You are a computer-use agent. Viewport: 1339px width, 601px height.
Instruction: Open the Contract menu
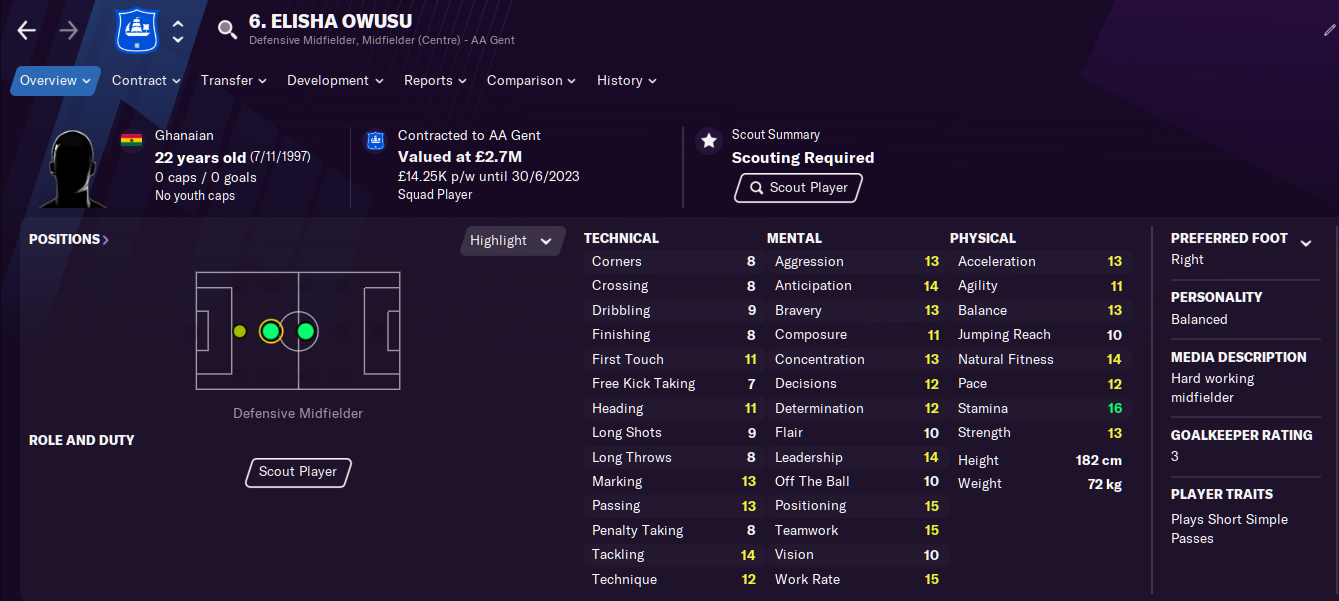(x=146, y=80)
